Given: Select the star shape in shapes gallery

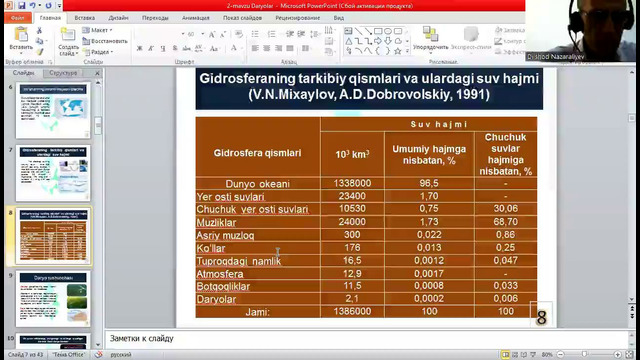Looking at the screenshot, I should (398, 51).
